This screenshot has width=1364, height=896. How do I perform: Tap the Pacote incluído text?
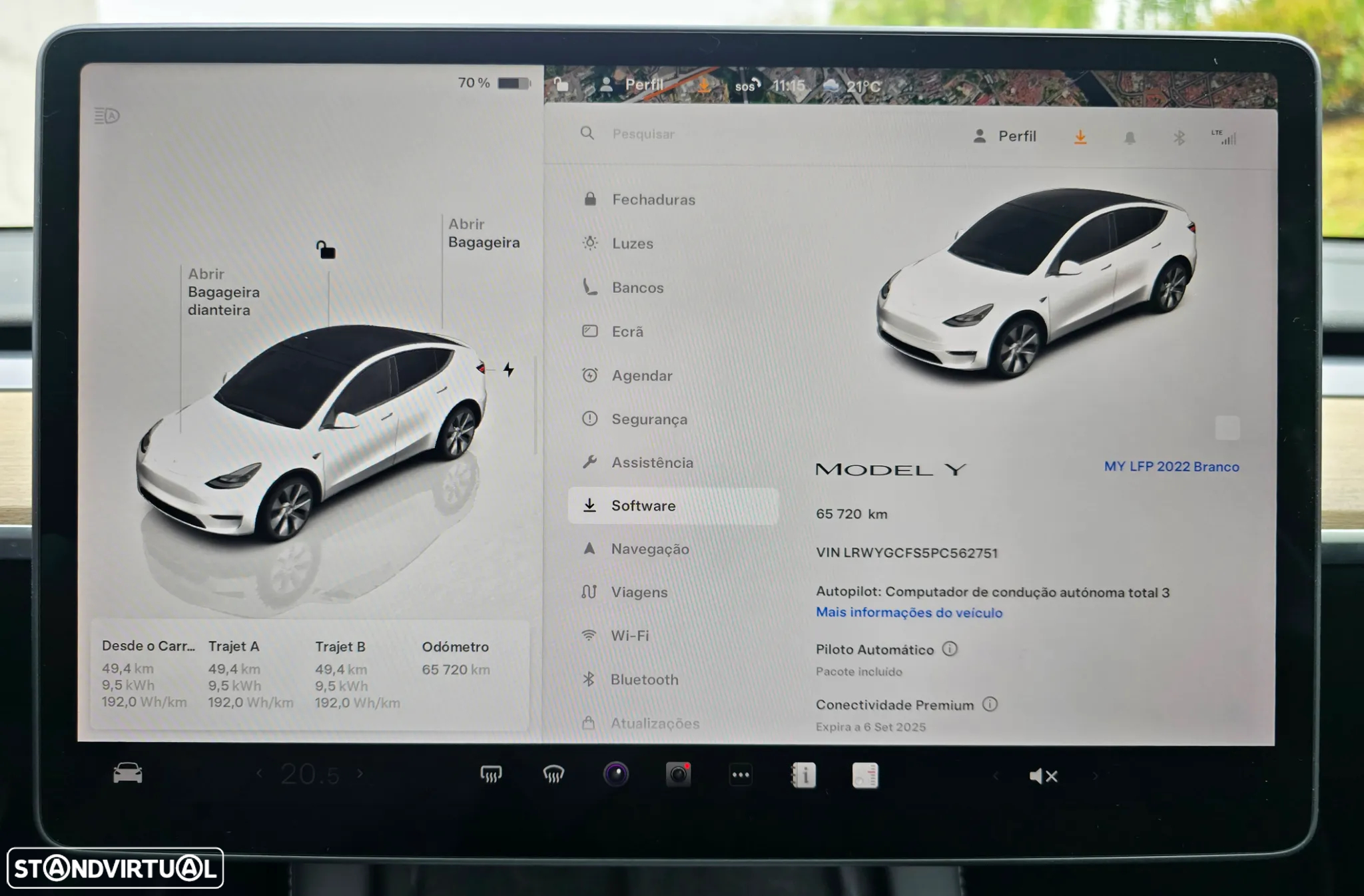point(859,672)
